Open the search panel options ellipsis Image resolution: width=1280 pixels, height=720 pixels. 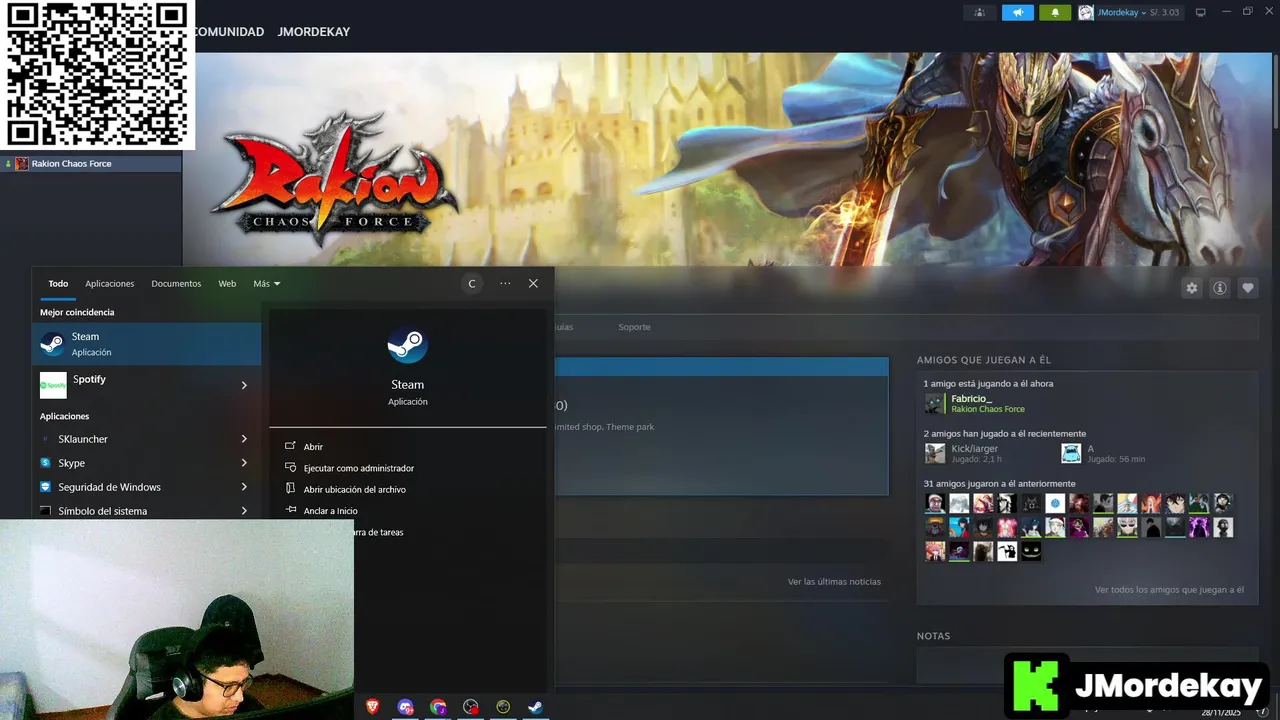tap(505, 284)
